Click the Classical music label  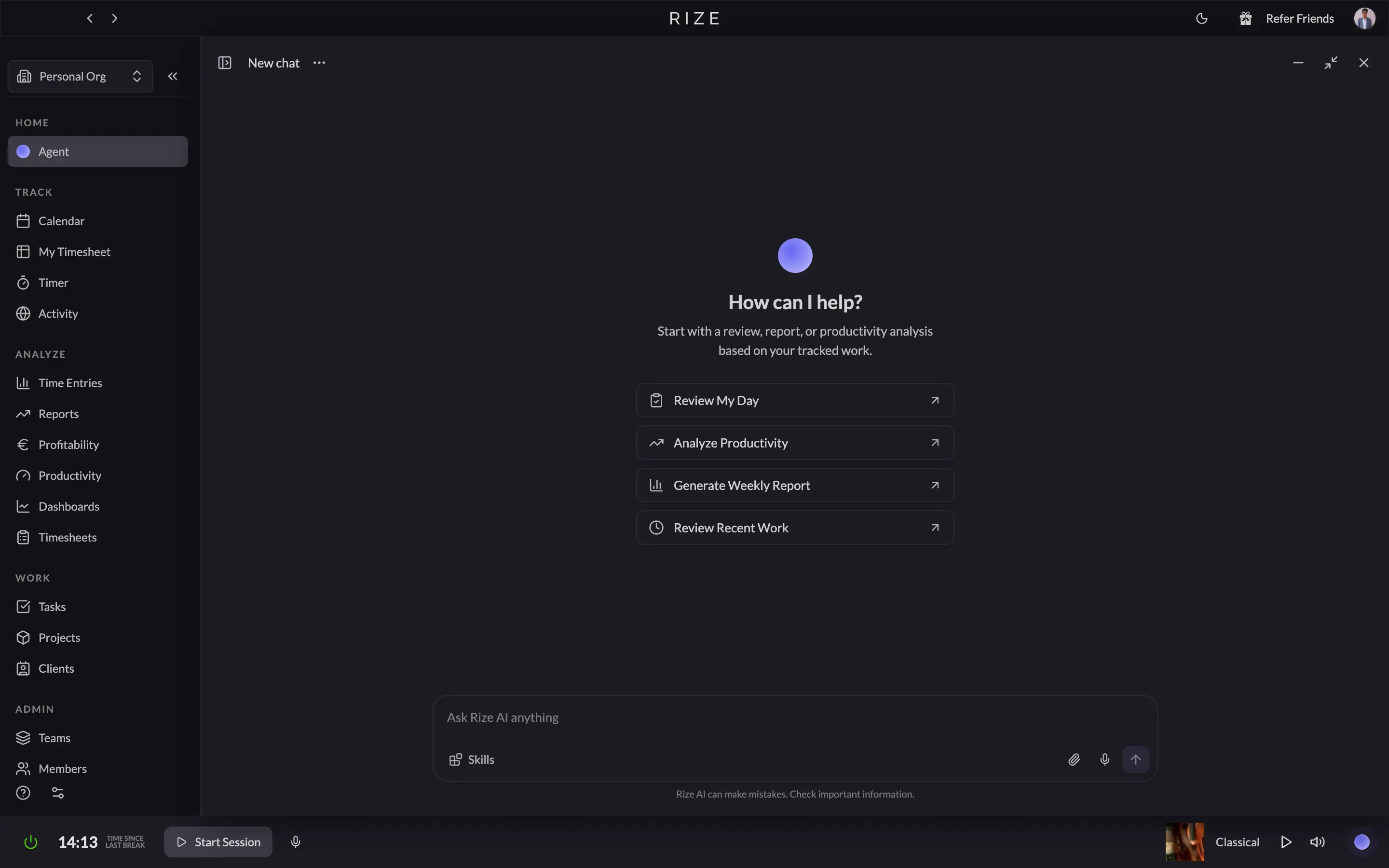(1237, 842)
